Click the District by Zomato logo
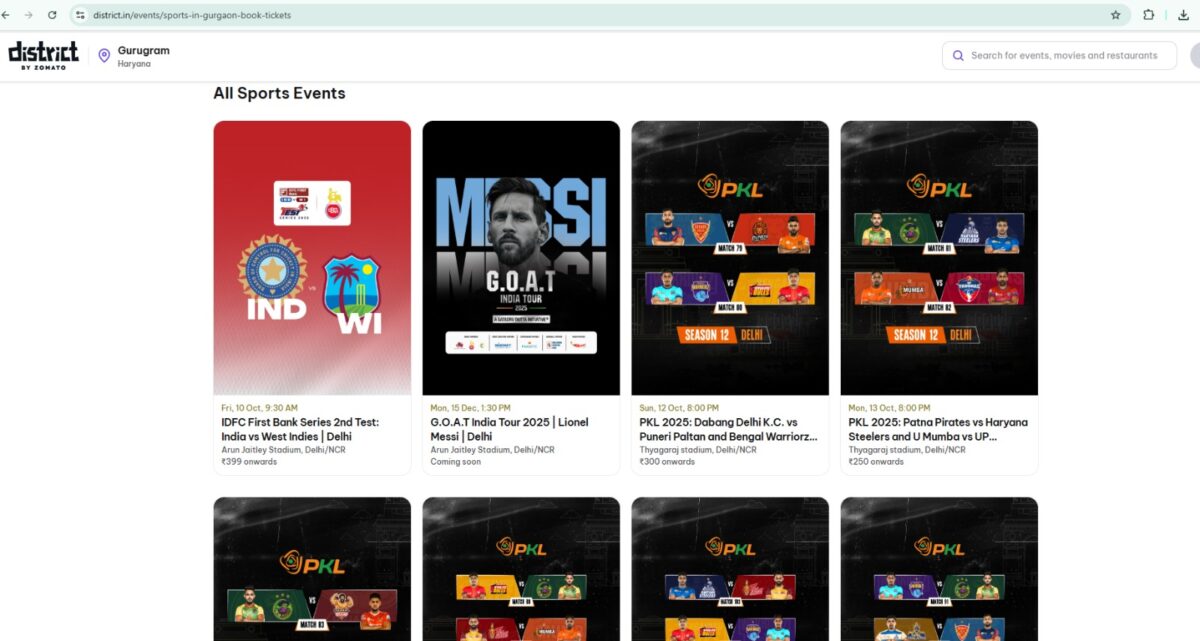Viewport: 1200px width, 641px height. [x=43, y=55]
